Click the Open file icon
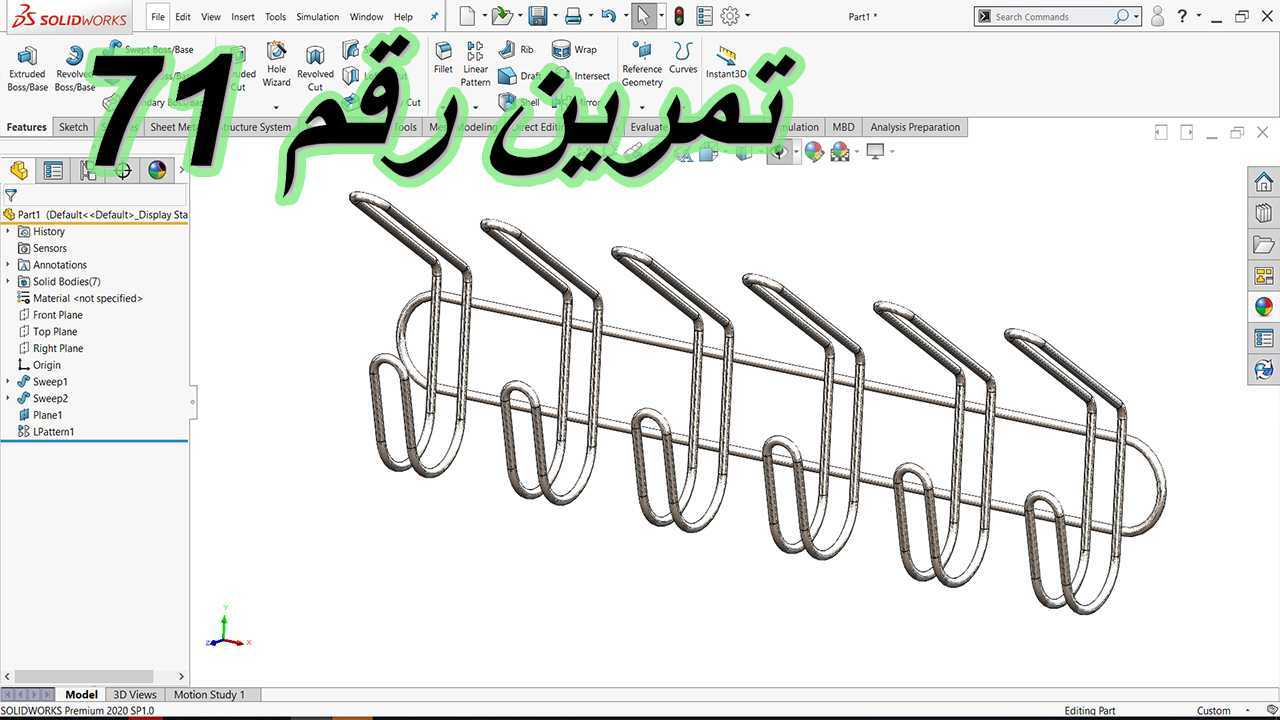The height and width of the screenshot is (720, 1280). (502, 16)
